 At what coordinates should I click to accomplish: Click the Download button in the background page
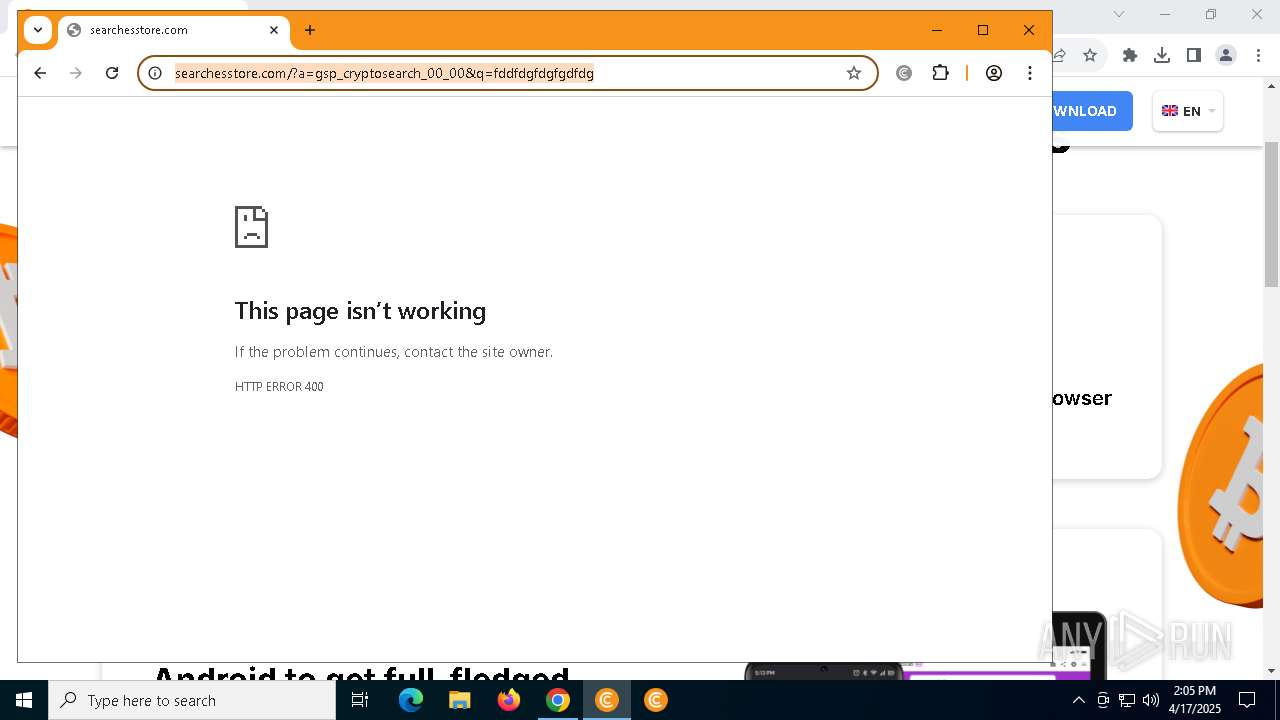[1092, 111]
